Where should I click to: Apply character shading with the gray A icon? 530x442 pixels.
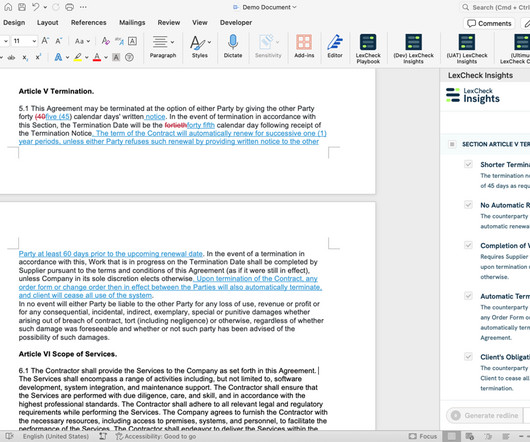coord(116,57)
